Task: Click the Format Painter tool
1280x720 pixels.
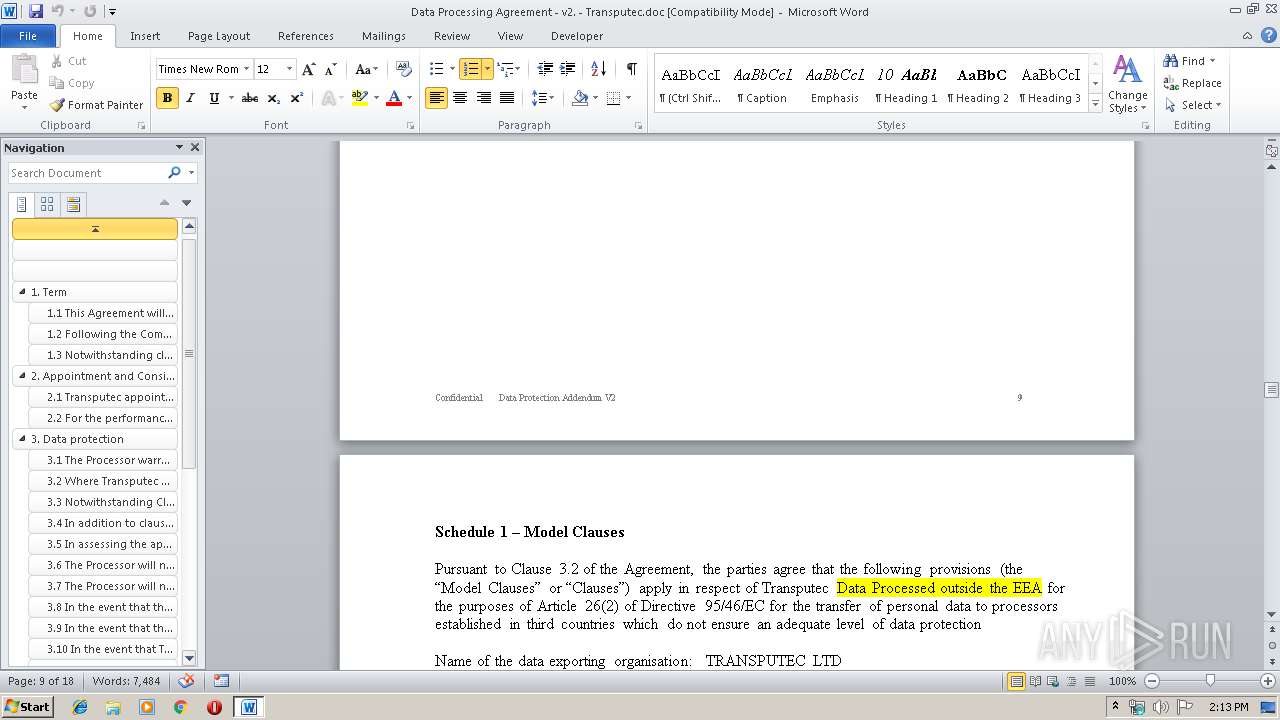Action: (x=97, y=105)
